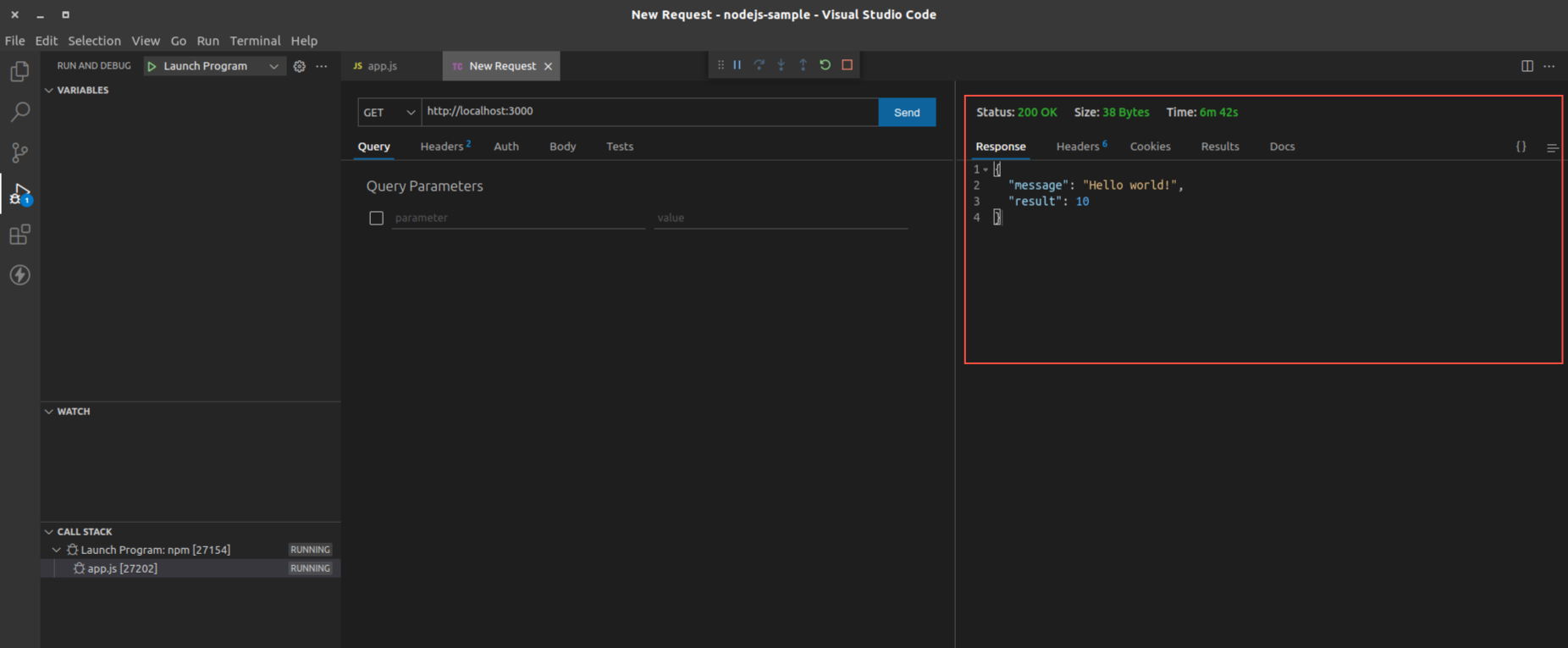
Task: Open the Terminal menu
Action: click(x=255, y=41)
